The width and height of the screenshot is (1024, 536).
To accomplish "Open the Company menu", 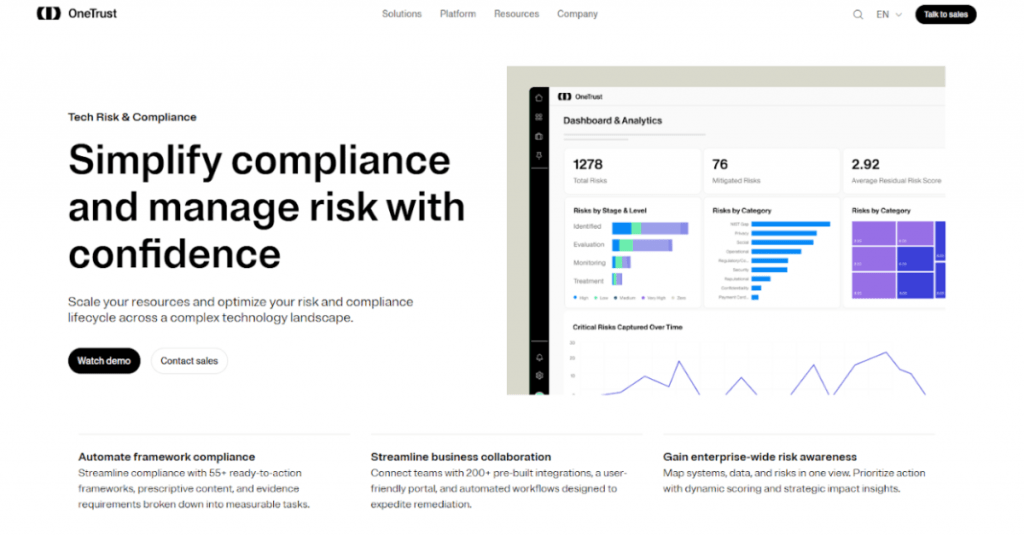I will pyautogui.click(x=577, y=14).
